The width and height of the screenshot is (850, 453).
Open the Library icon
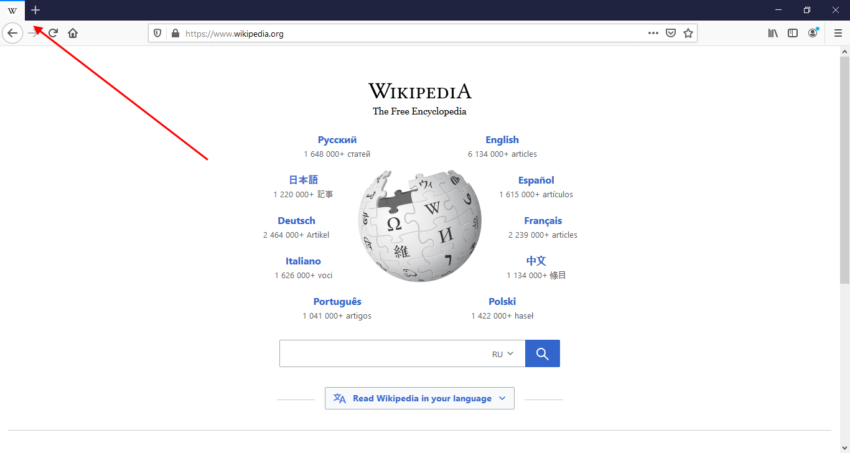click(773, 33)
